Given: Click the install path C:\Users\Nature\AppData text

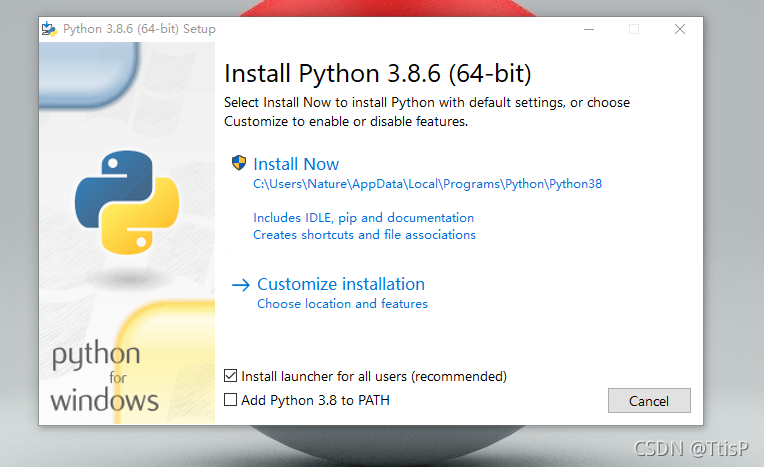Looking at the screenshot, I should coord(427,184).
